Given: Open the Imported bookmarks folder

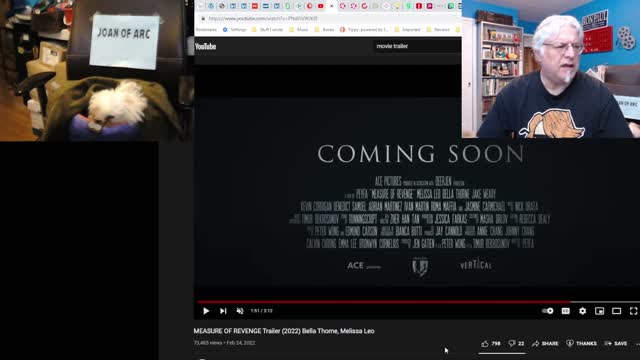Looking at the screenshot, I should pos(407,29).
